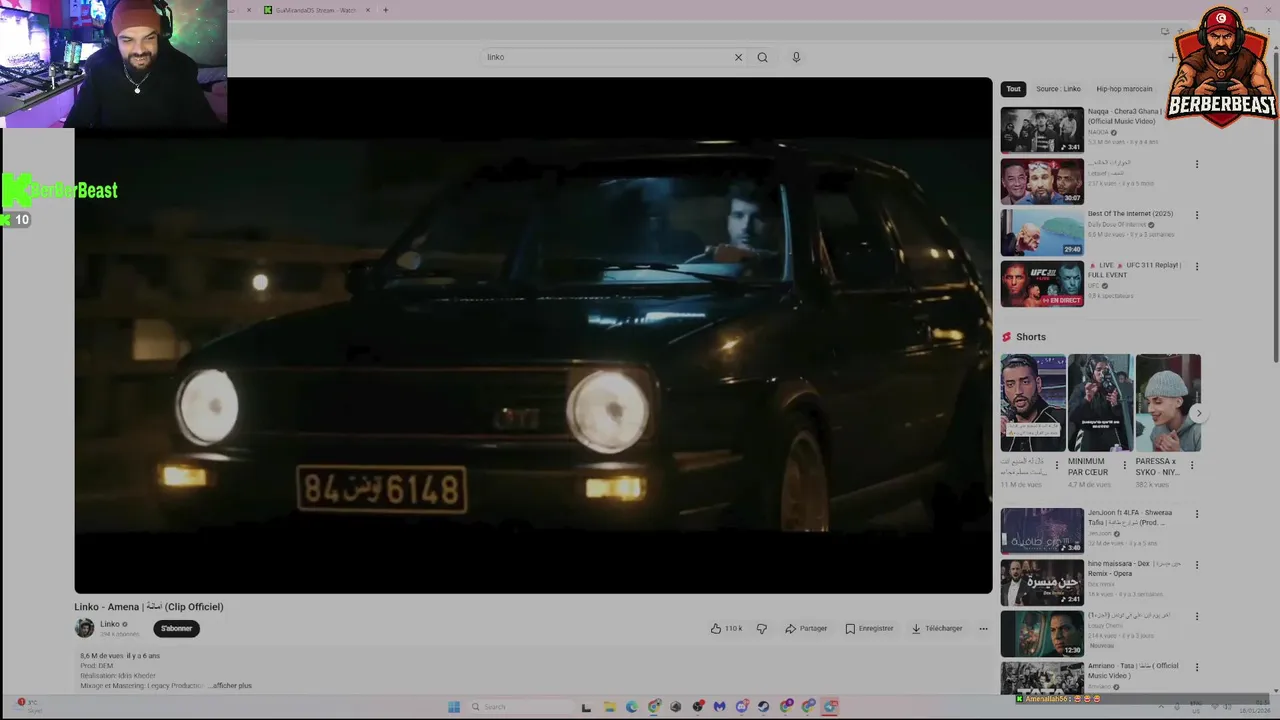Expand description with afficher plus
1280x720 pixels.
coord(232,686)
